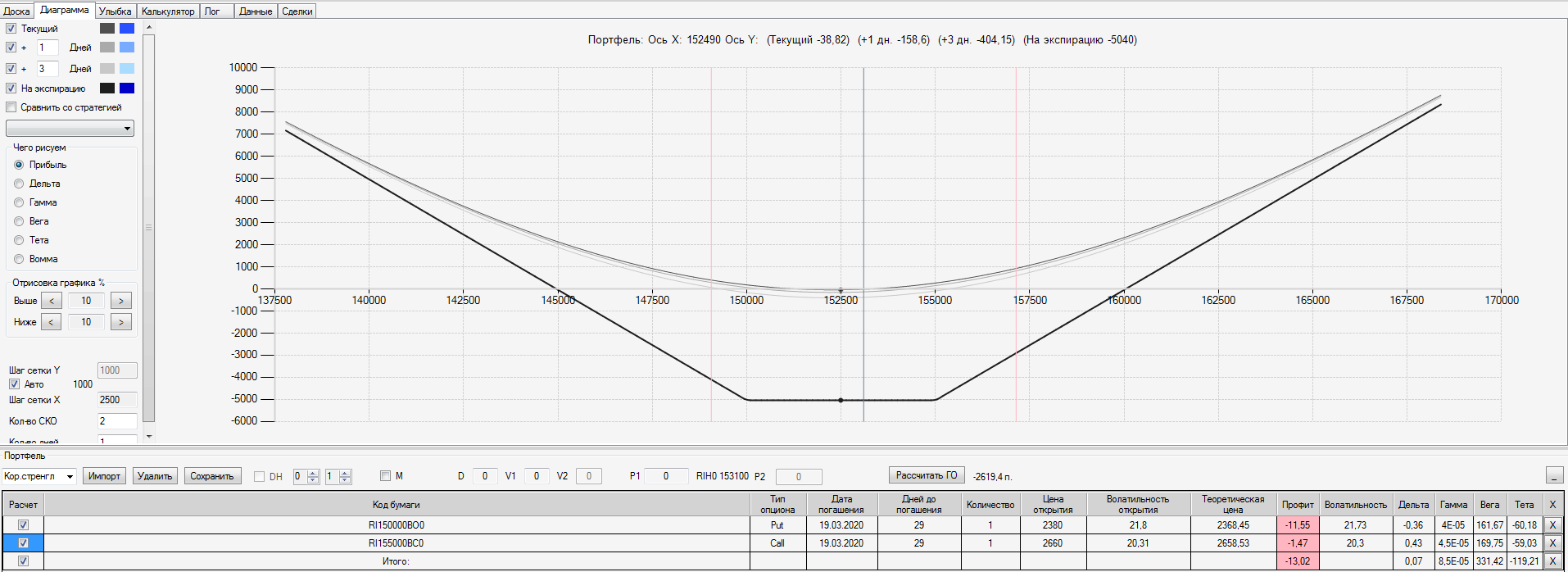
Task: Pick light blue swatch for +3 Дней
Action: 127,69
